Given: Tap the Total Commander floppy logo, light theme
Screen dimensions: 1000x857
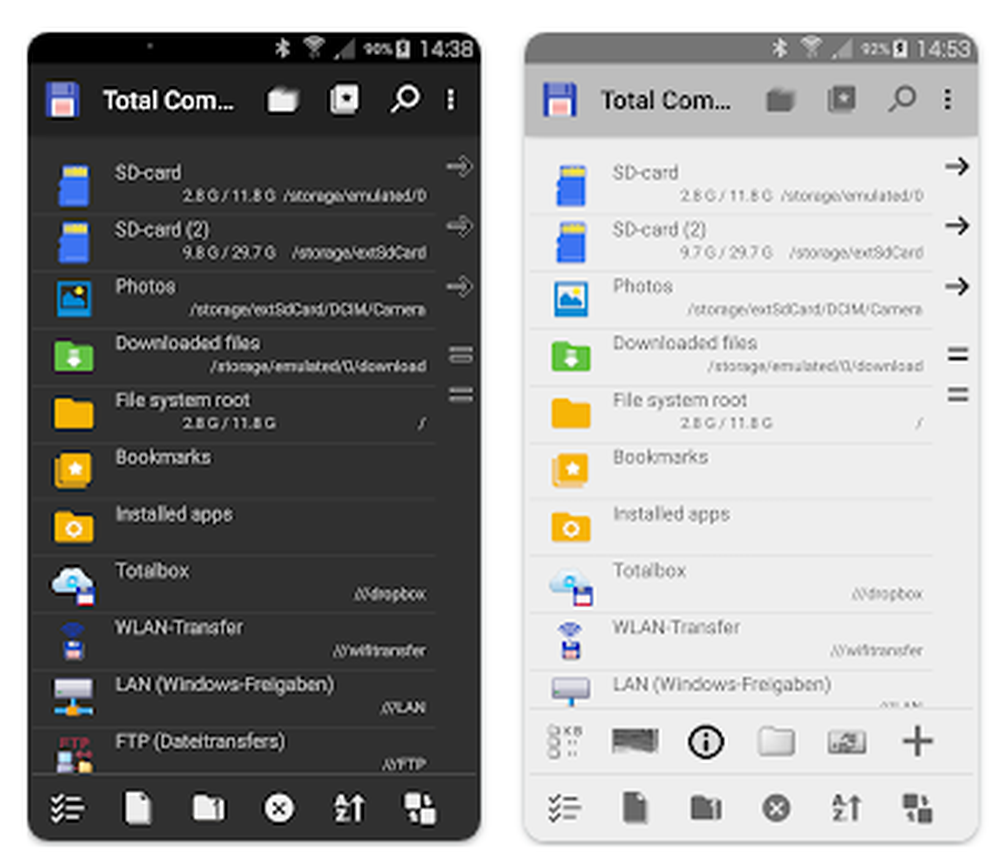Looking at the screenshot, I should pos(560,99).
